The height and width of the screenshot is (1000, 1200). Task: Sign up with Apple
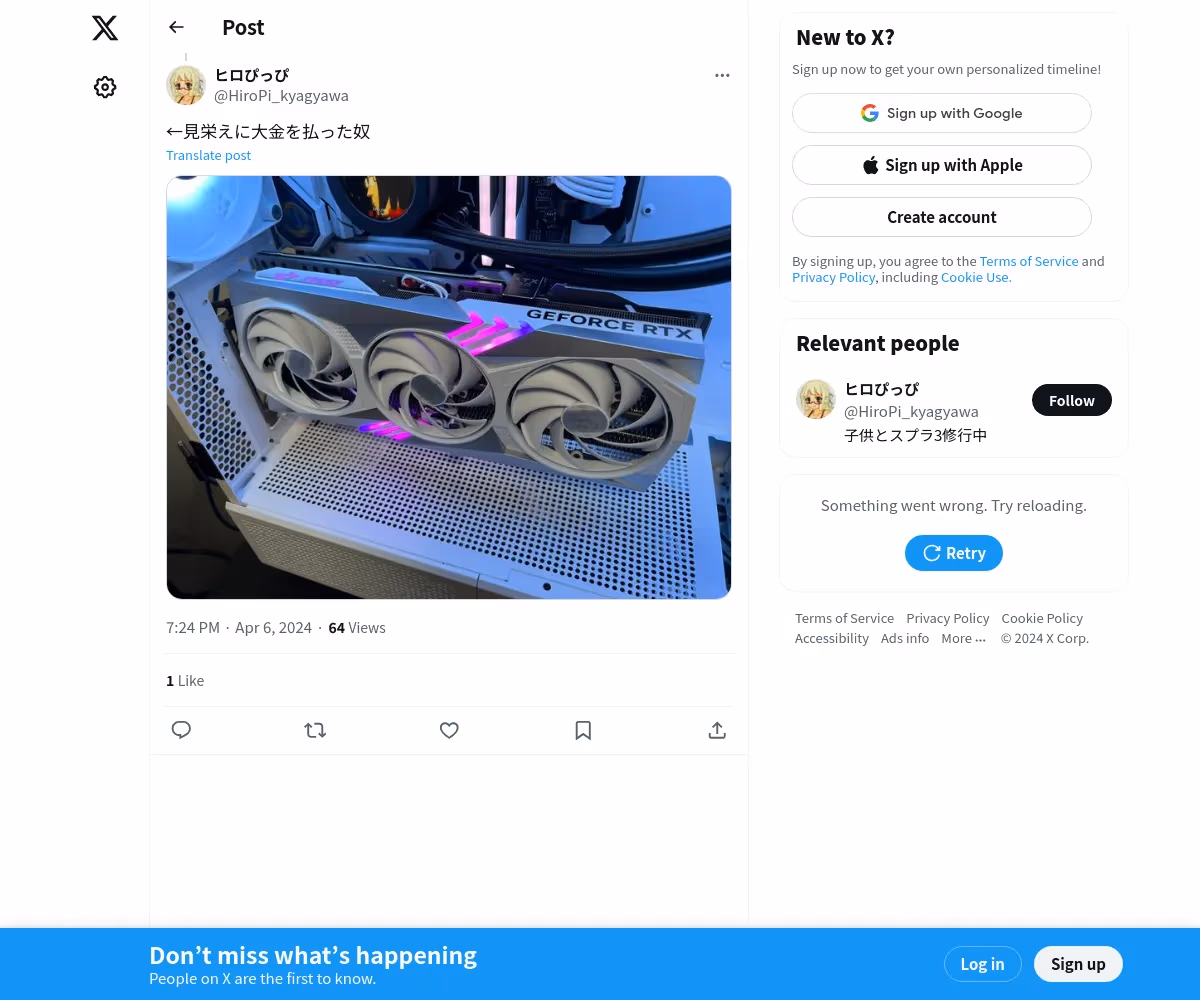[942, 165]
